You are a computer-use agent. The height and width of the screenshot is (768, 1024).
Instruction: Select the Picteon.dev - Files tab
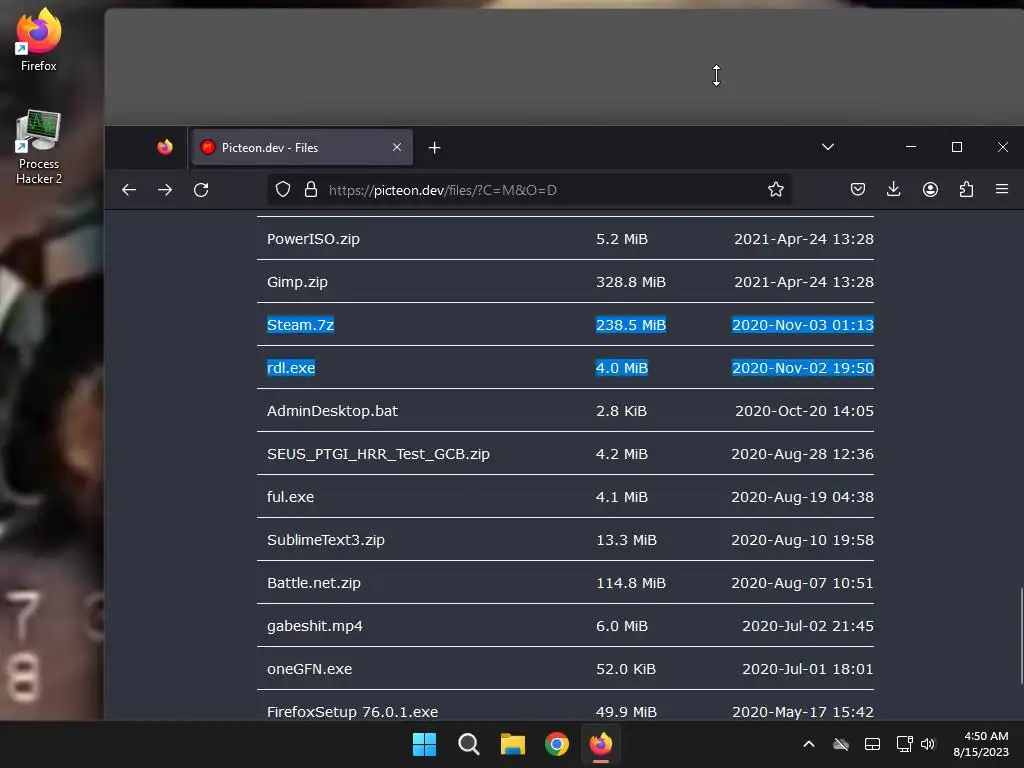tap(302, 148)
